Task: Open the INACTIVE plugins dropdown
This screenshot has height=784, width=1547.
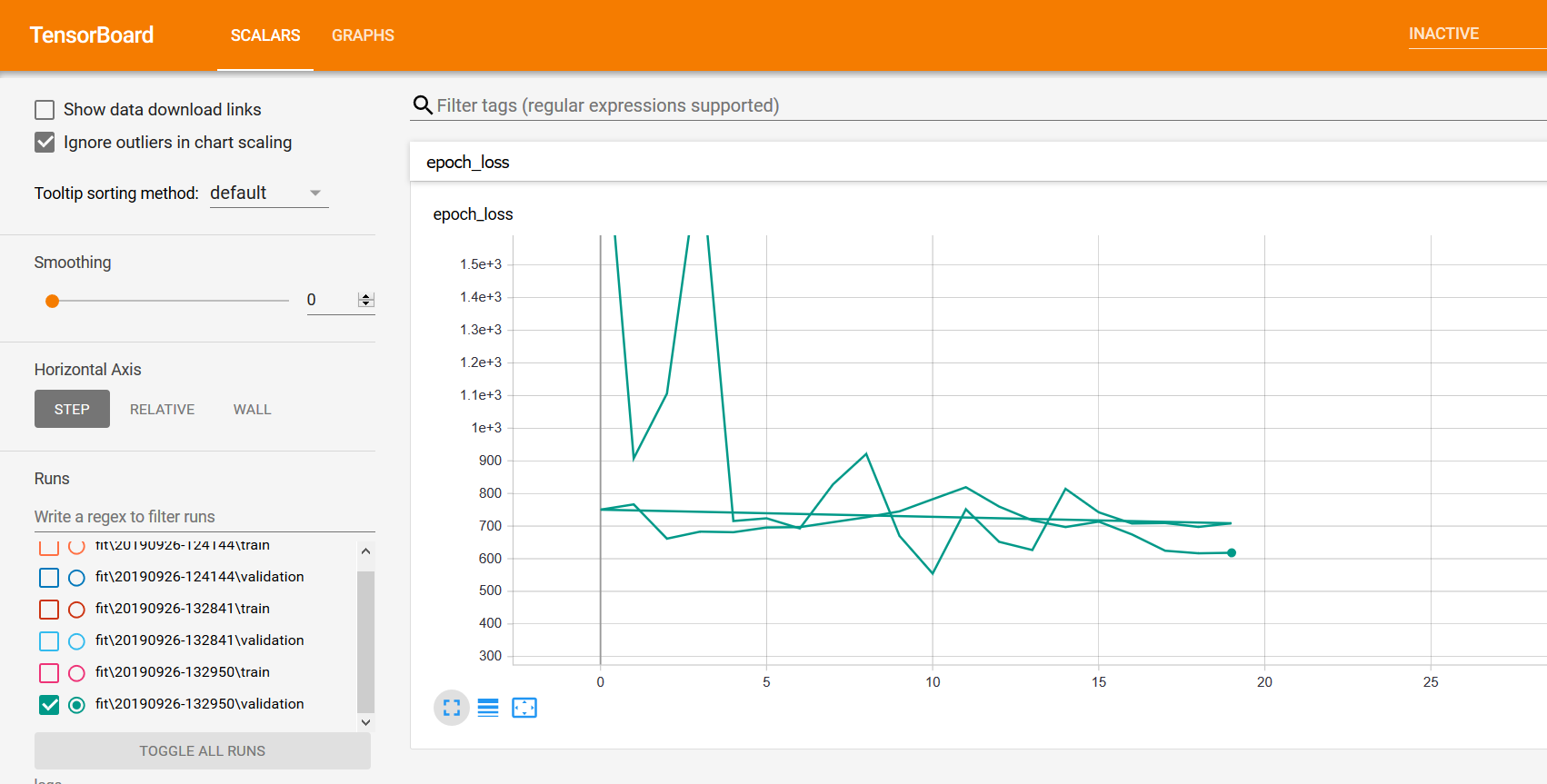Action: (x=1478, y=35)
